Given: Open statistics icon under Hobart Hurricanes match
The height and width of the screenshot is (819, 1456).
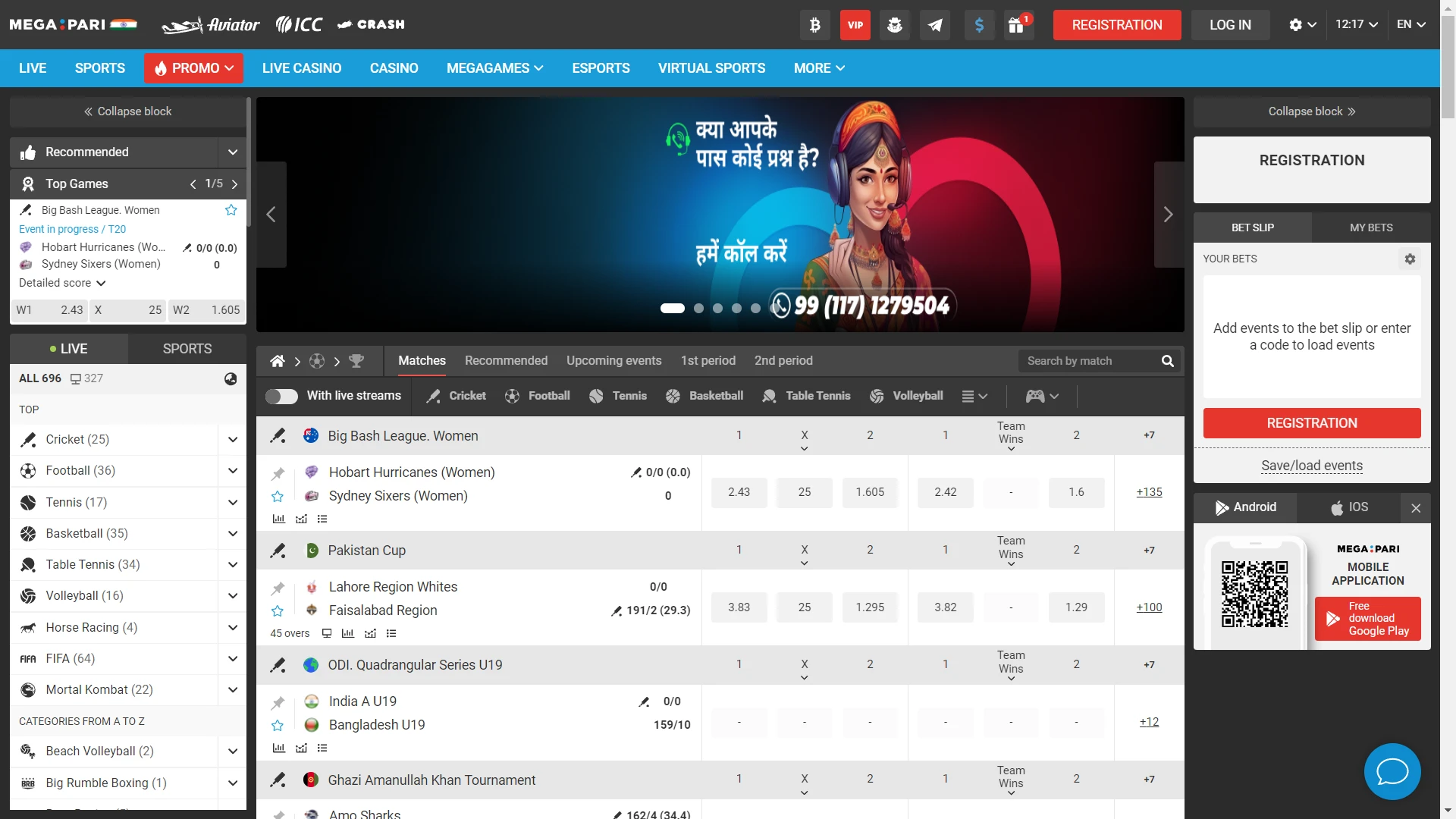Looking at the screenshot, I should (279, 519).
